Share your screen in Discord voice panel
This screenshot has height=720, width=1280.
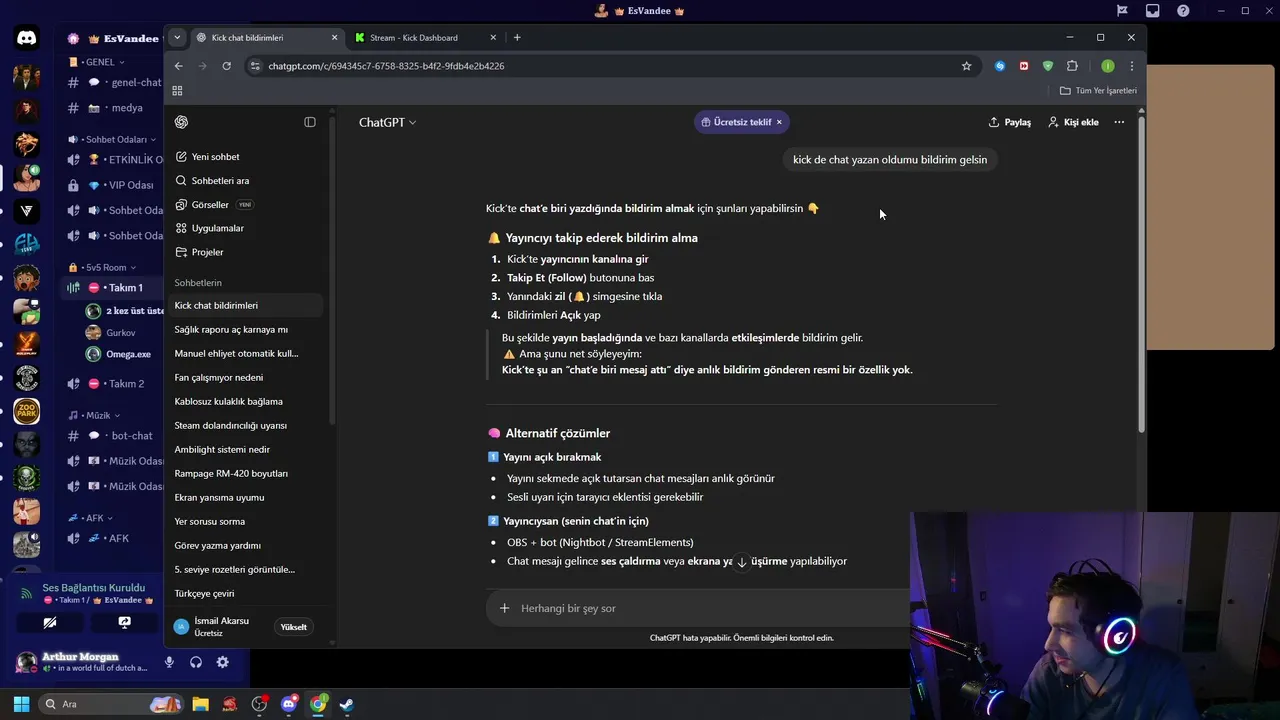coord(124,622)
